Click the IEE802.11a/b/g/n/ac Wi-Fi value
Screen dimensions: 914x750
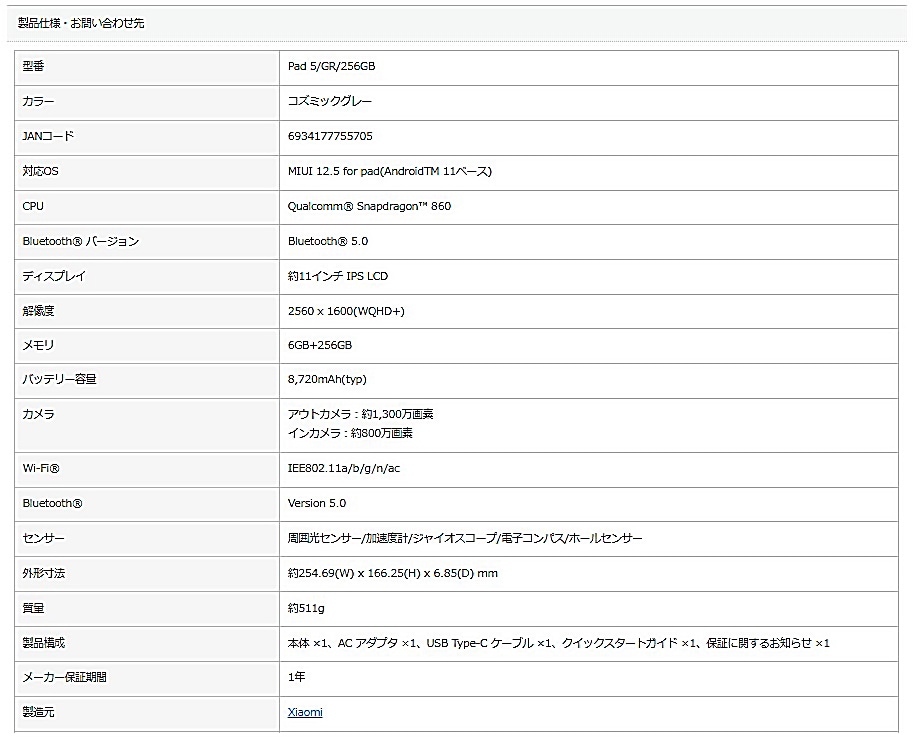pos(344,468)
